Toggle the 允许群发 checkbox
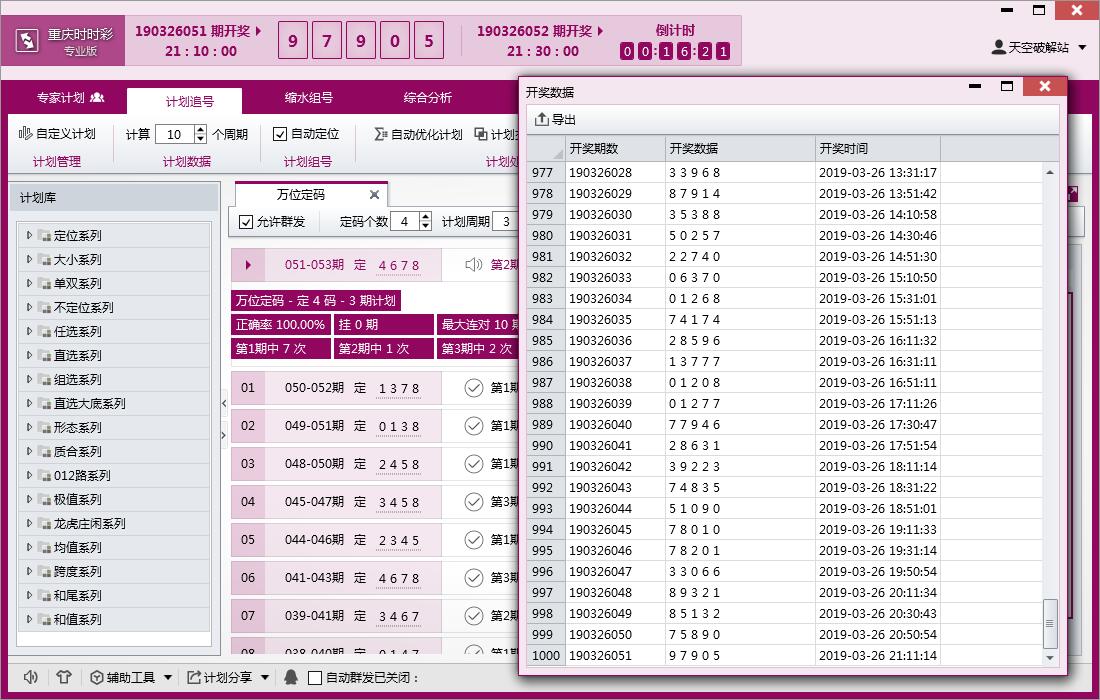The width and height of the screenshot is (1100, 700). click(246, 222)
